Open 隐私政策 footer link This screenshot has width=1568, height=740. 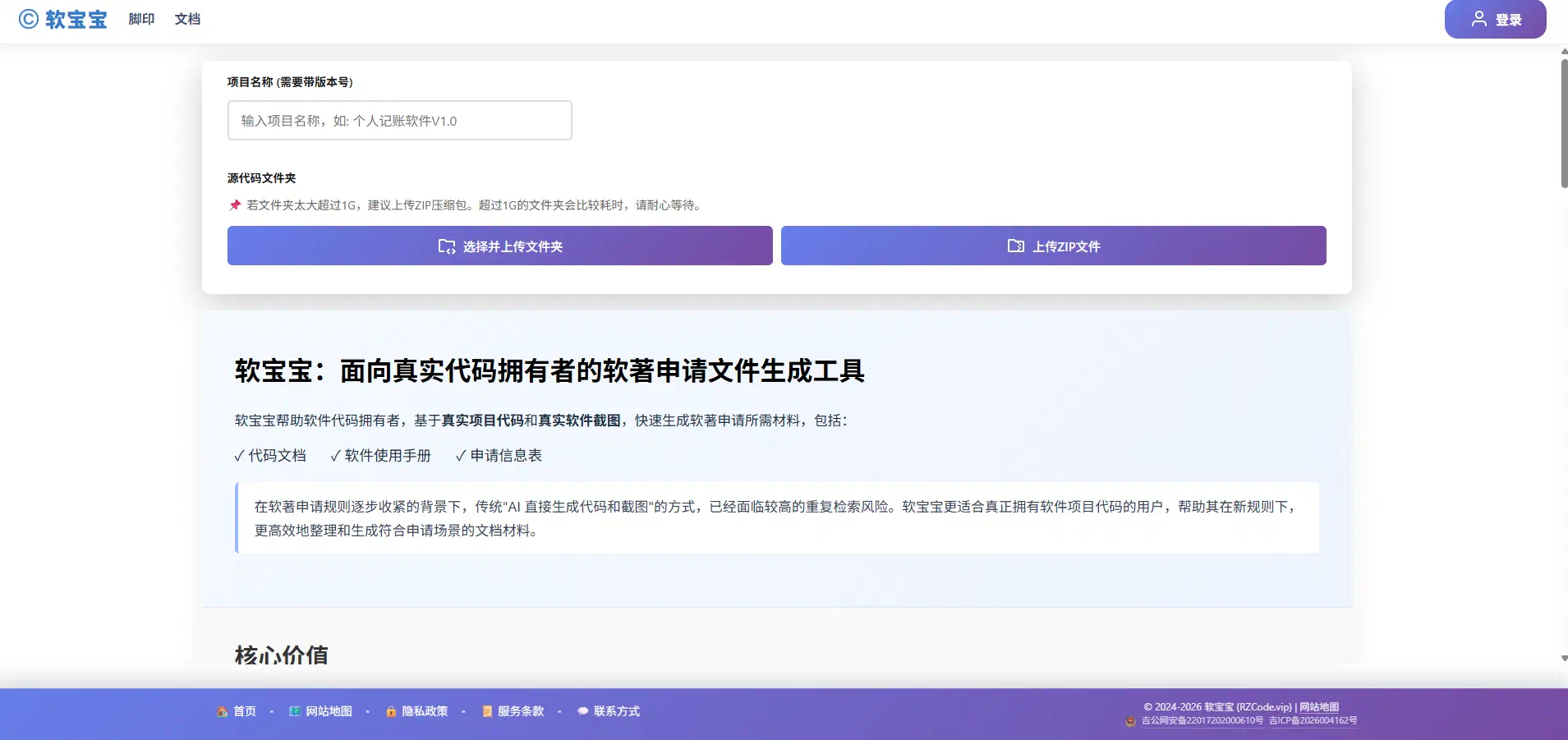click(425, 711)
